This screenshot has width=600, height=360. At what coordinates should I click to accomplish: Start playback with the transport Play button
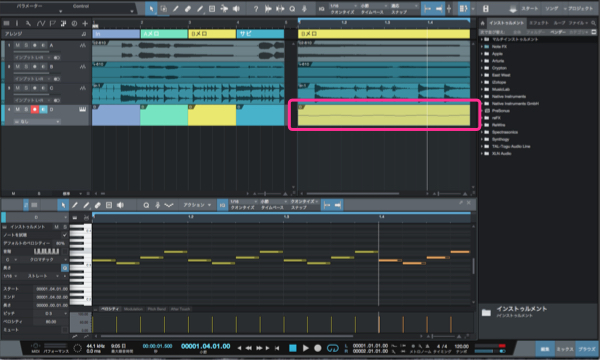coord(305,348)
